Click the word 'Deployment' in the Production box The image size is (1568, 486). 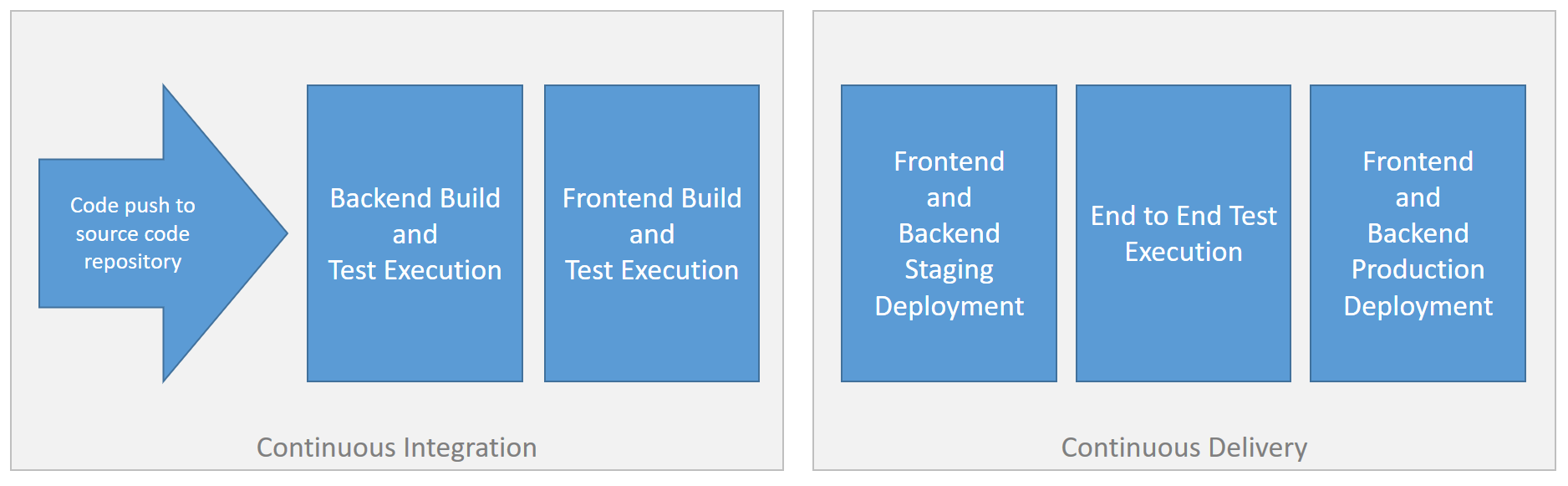coord(1418,306)
